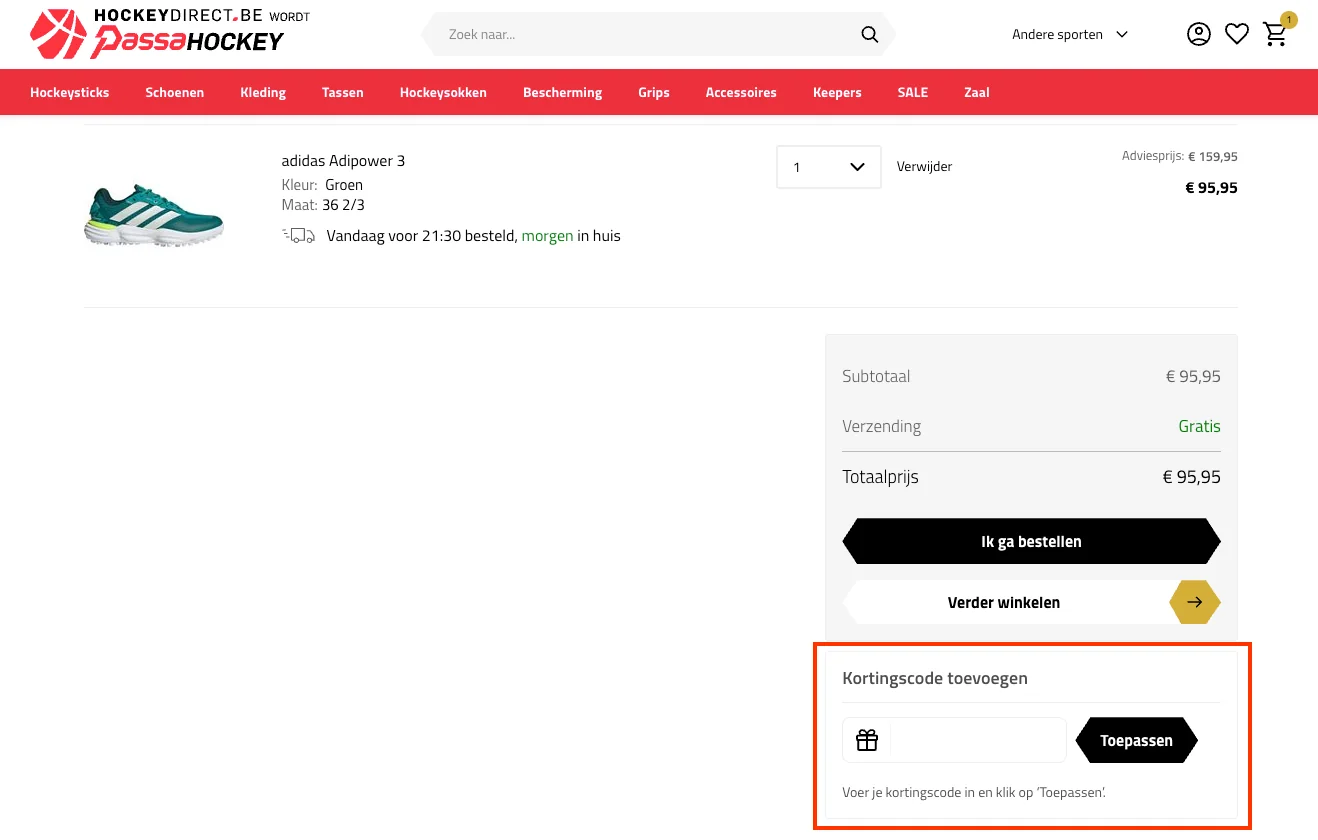Open the Zaal menu

coord(977,92)
